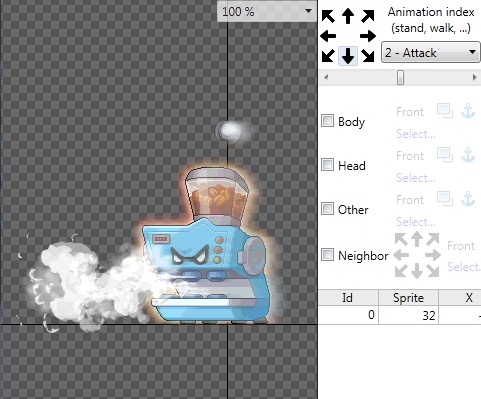Screen dimensions: 481x399
Task: Click the Body anchor icon
Action: (468, 111)
